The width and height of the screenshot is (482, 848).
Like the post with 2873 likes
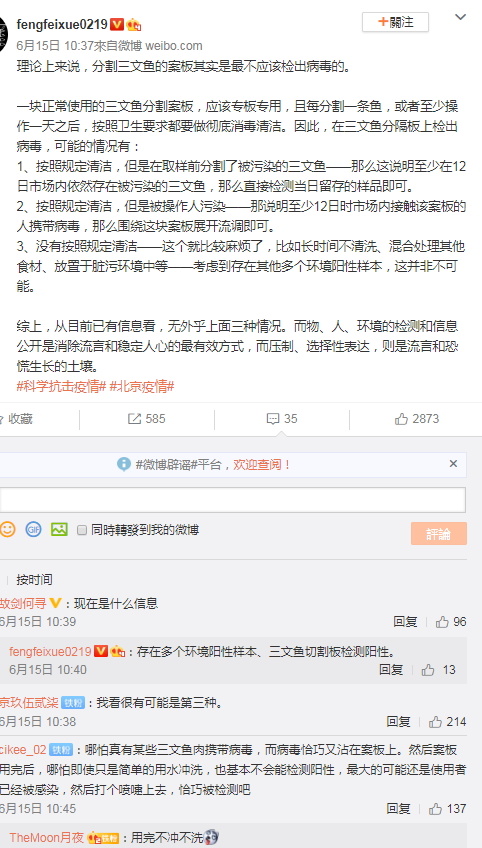coord(417,419)
